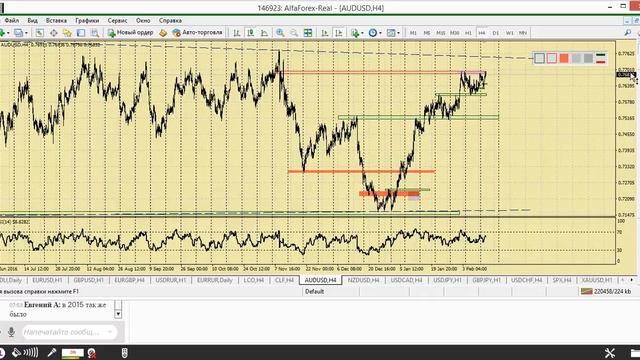This screenshot has height=360, width=640.
Task: Open the Вид menu
Action: tap(33, 20)
